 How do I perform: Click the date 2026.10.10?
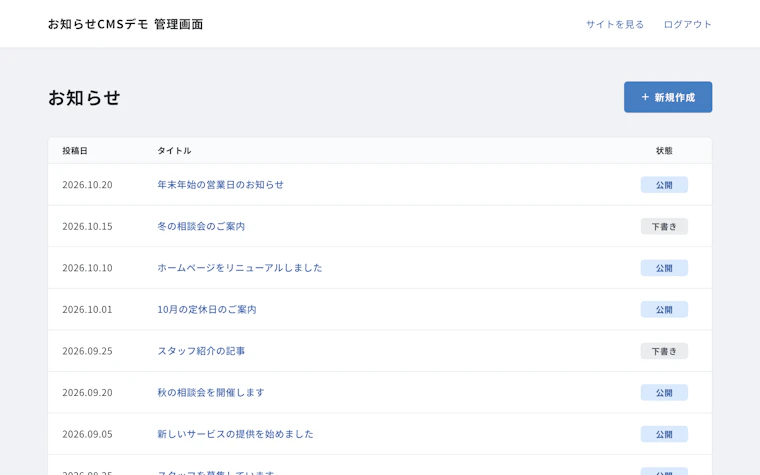(x=87, y=268)
